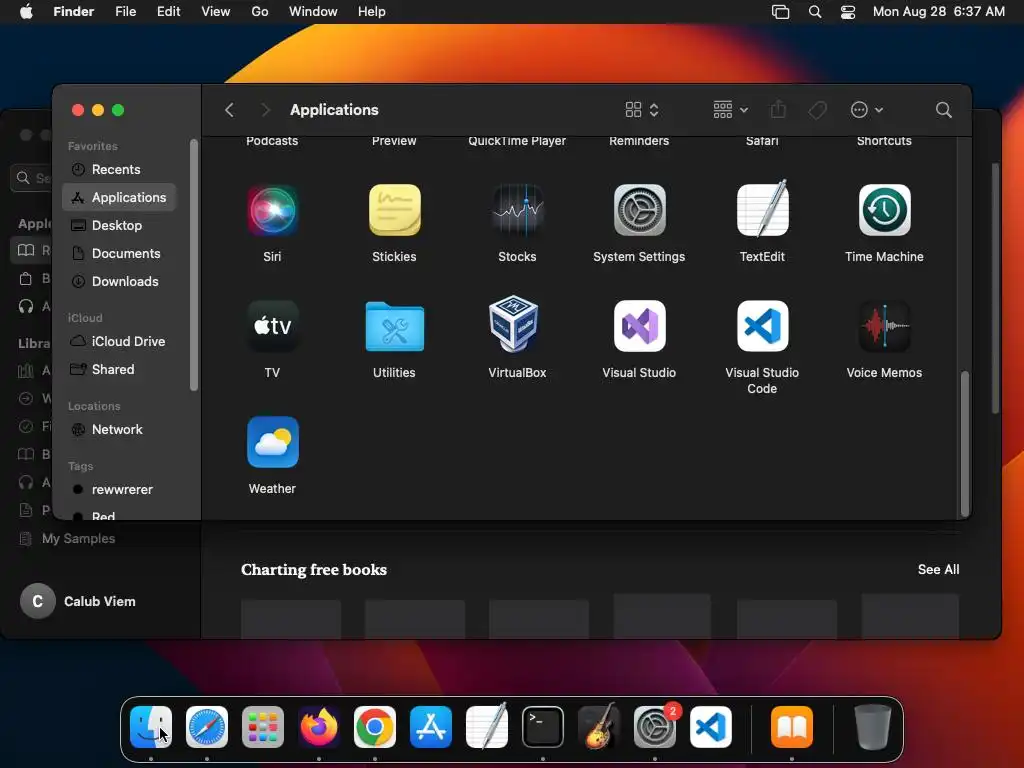
Task: Open App Store from the Dock
Action: (431, 727)
